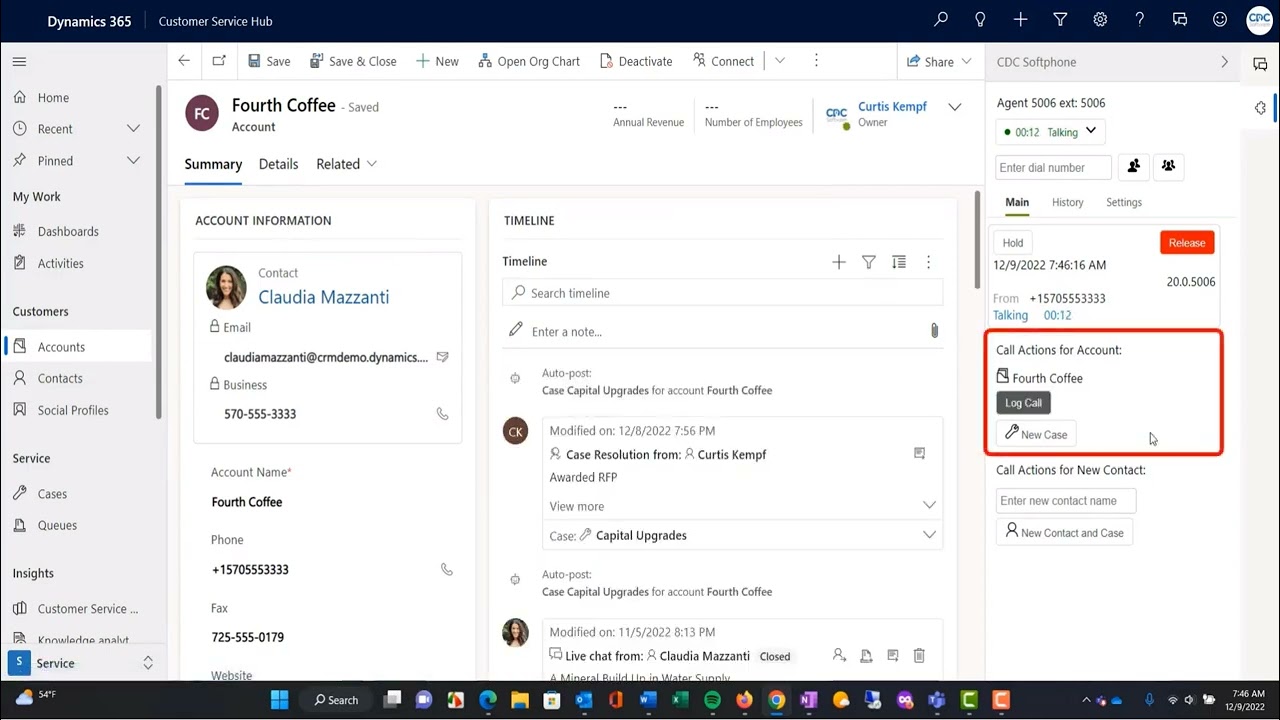Attach file with paperclip icon
Viewport: 1280px width, 720px height.
934,331
